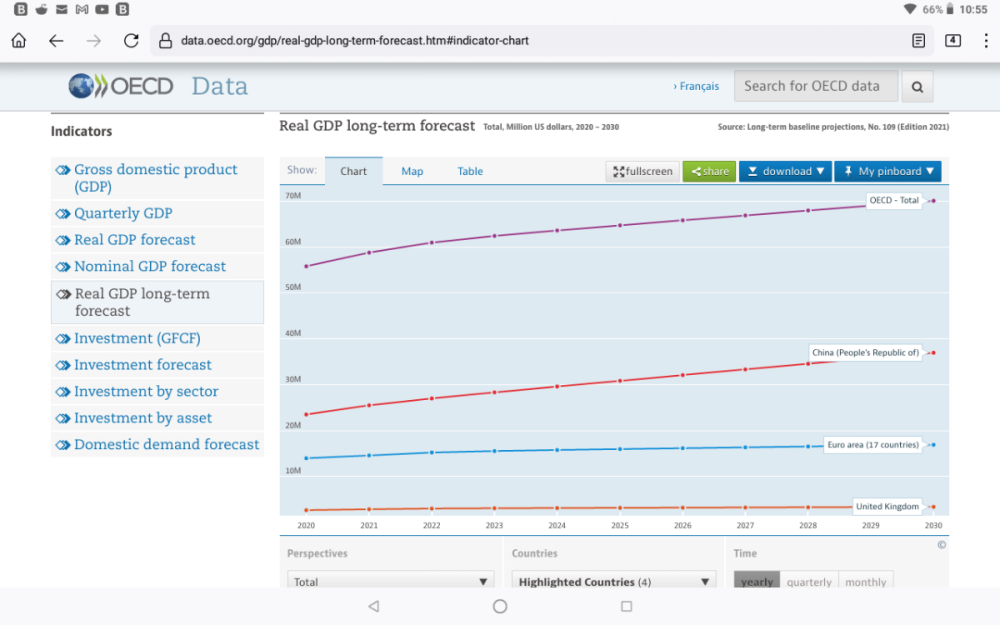Image resolution: width=1000 pixels, height=625 pixels.
Task: Switch to the Map tab
Action: pyautogui.click(x=412, y=171)
